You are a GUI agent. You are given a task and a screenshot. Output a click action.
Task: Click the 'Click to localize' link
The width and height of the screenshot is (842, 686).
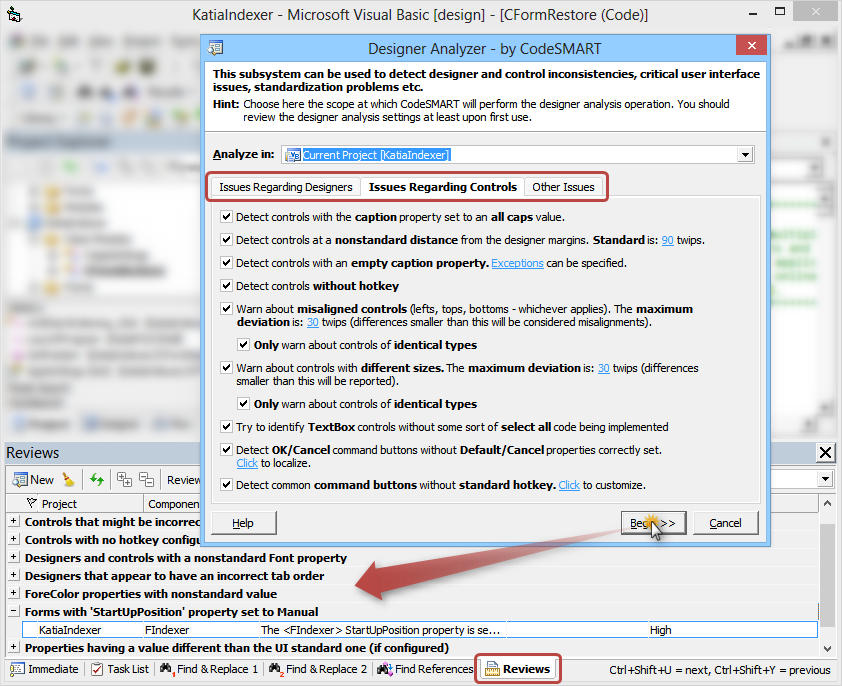247,463
